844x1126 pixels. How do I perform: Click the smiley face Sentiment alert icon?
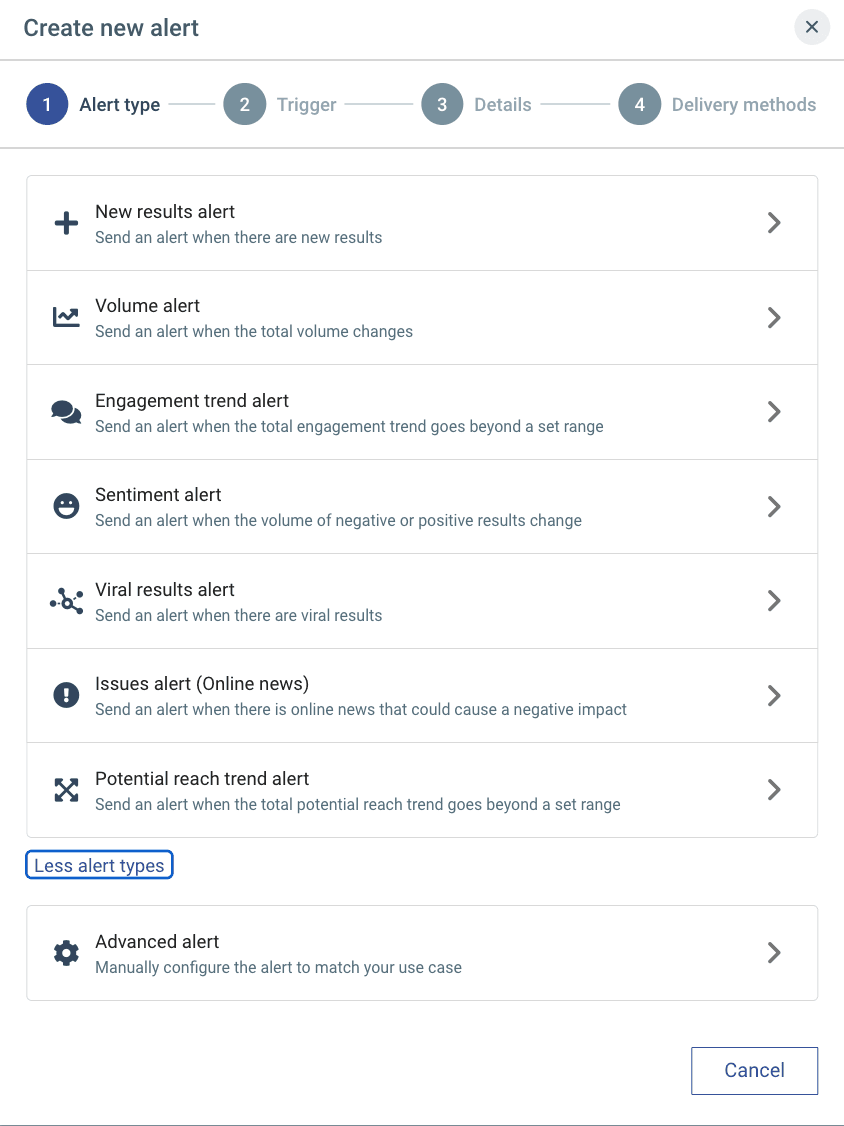coord(66,506)
